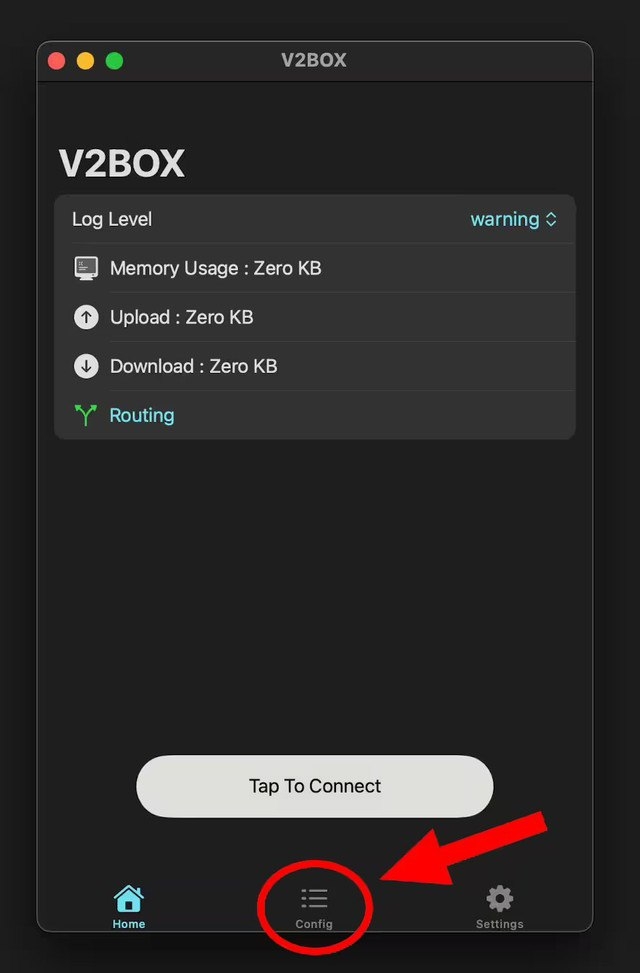Click the Memory Usage monitor icon
The height and width of the screenshot is (973, 640).
87,268
